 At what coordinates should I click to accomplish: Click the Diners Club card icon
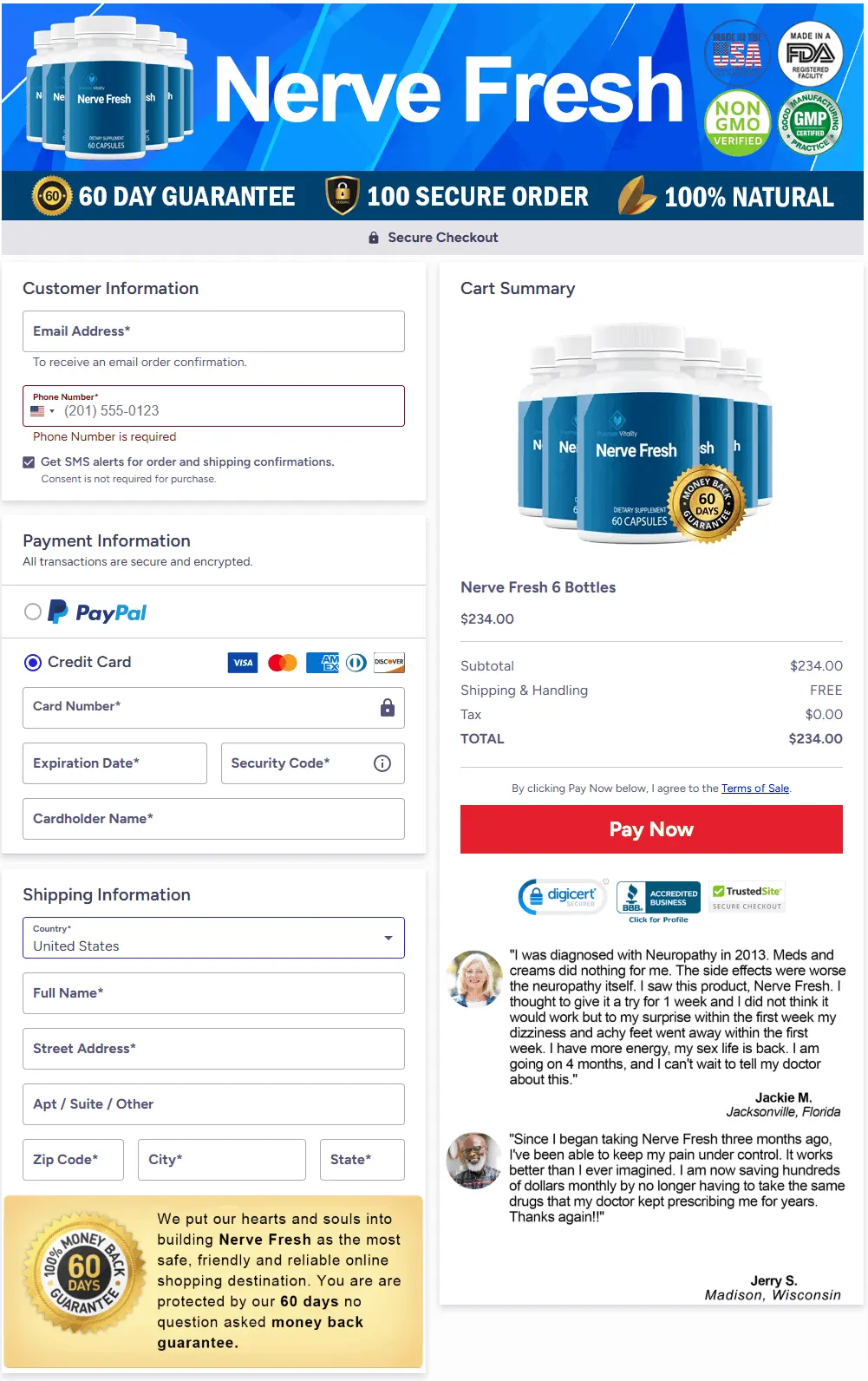(x=356, y=663)
